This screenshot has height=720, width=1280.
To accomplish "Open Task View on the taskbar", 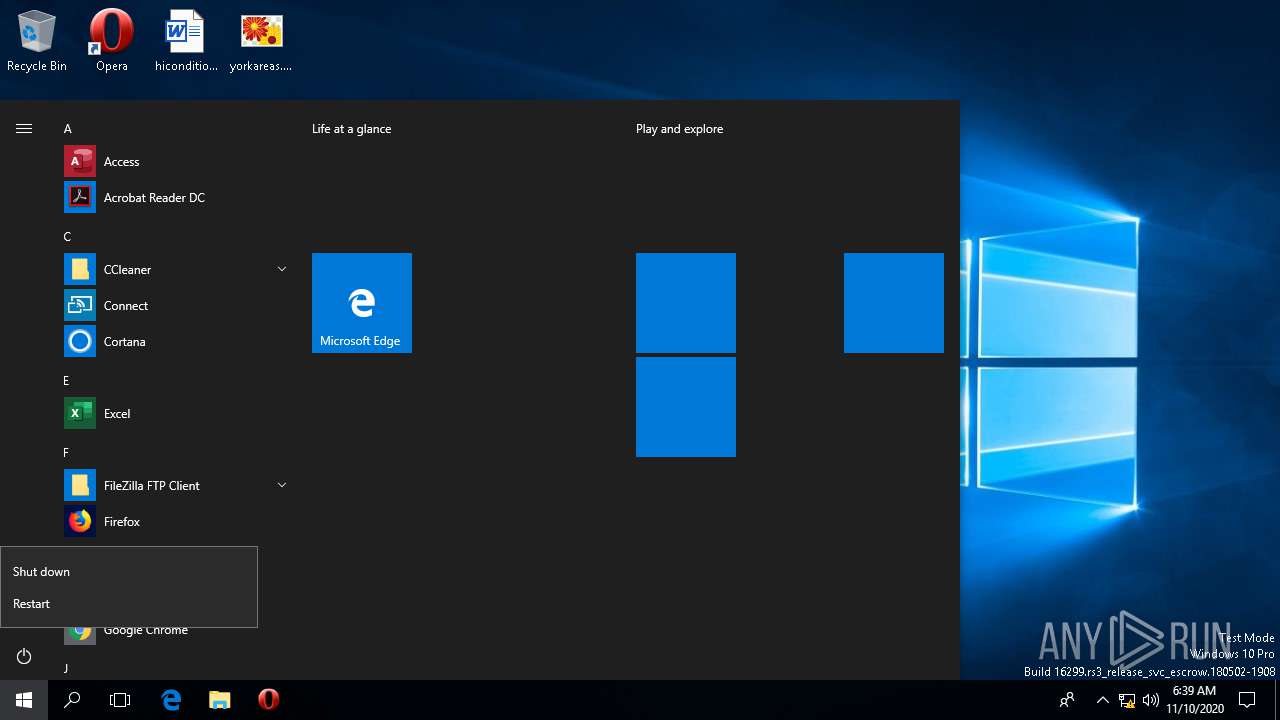I will pos(120,700).
